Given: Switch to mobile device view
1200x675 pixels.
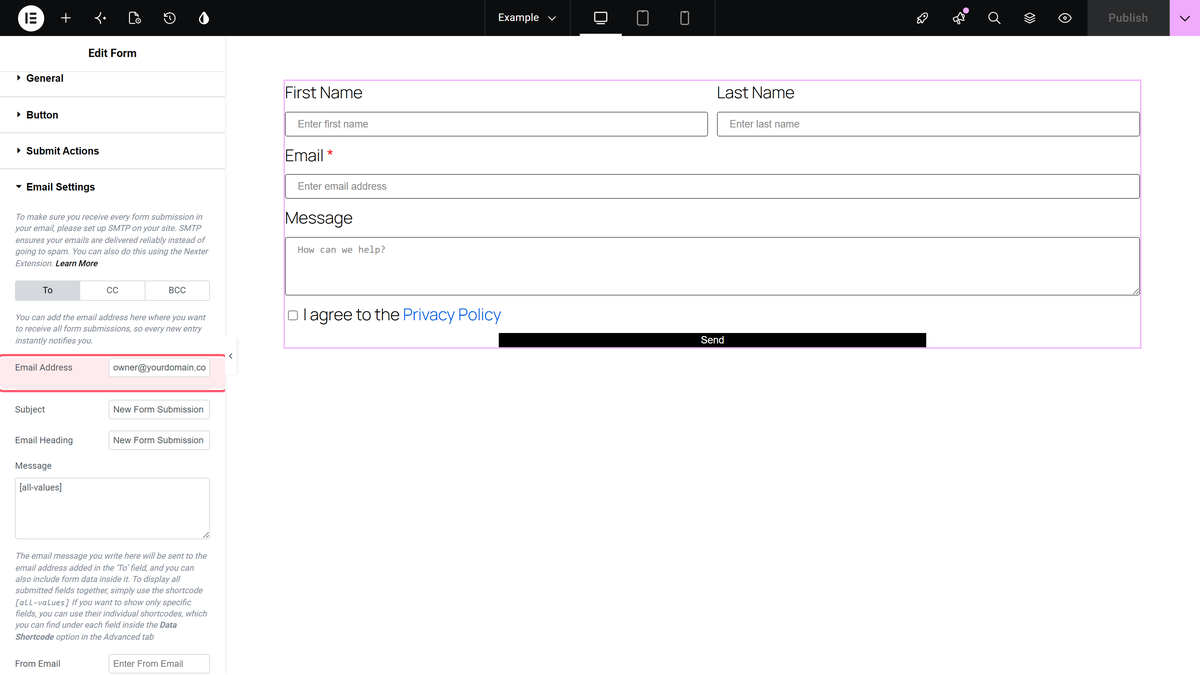Looking at the screenshot, I should pos(685,18).
